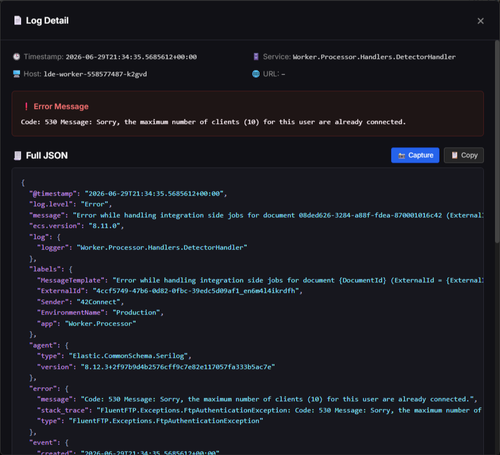Click the vertical scrollbar of the dialog

[x=497, y=142]
